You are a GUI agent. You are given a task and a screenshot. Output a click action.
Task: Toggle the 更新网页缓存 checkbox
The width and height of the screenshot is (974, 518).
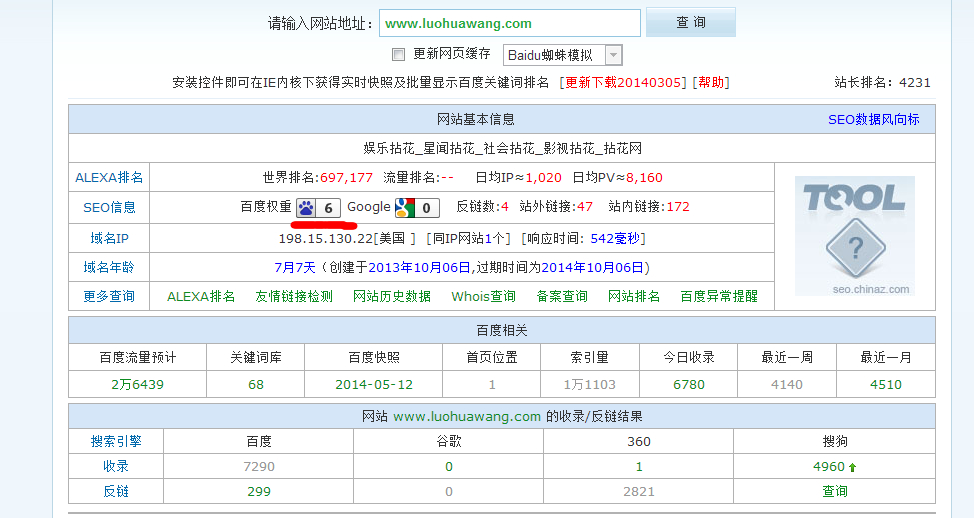[x=398, y=55]
